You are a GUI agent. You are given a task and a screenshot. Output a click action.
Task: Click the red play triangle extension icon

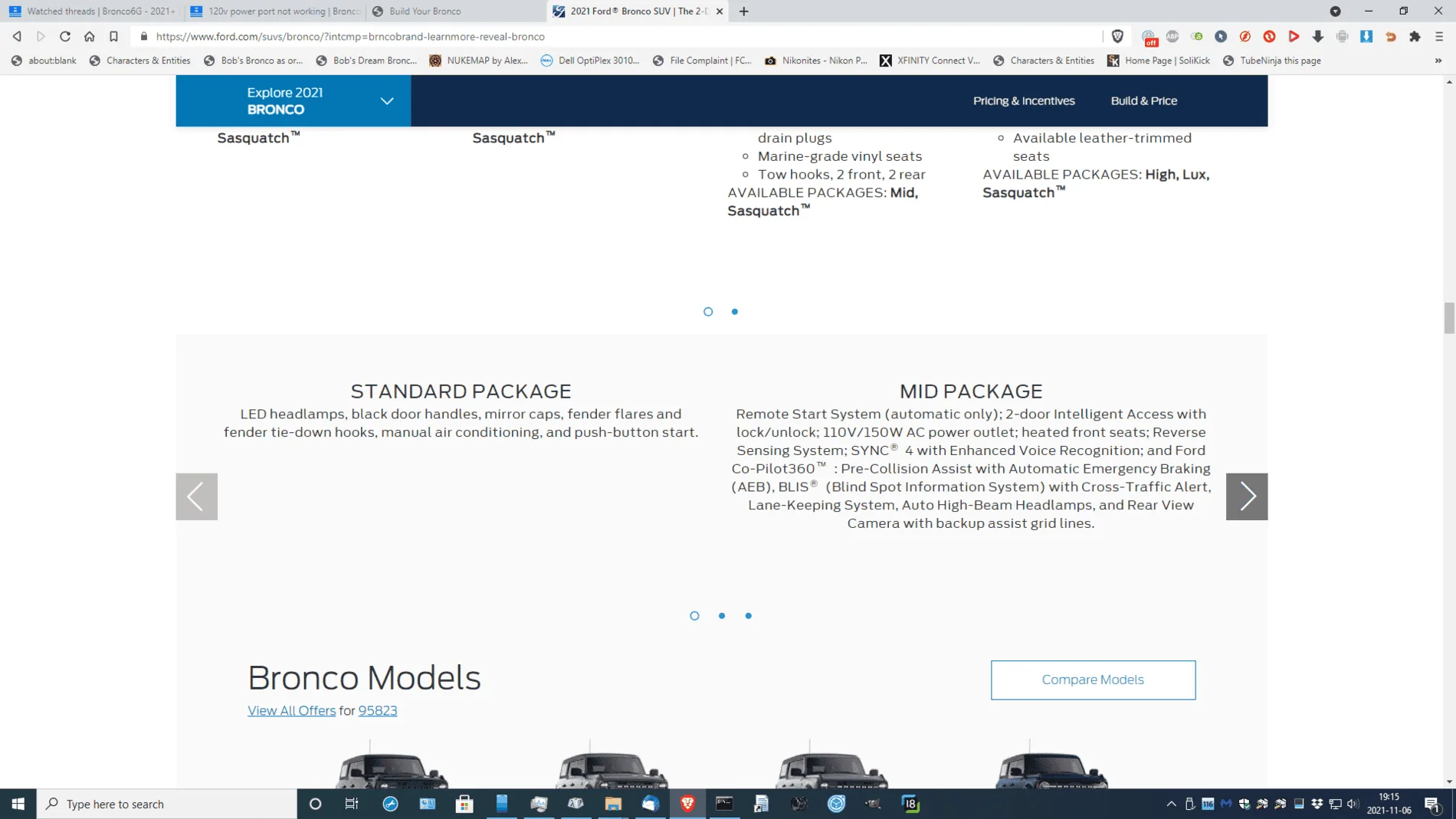pos(1294,36)
